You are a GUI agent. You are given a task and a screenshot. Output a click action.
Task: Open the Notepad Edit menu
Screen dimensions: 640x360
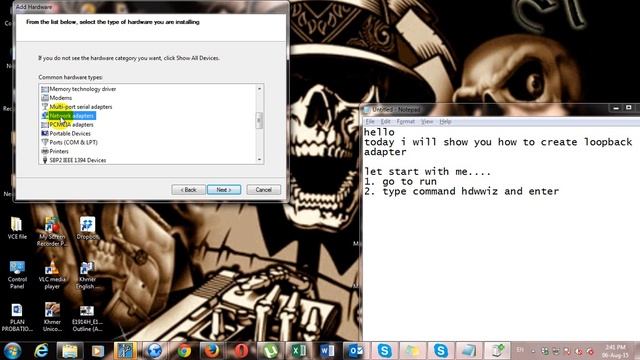(385, 122)
